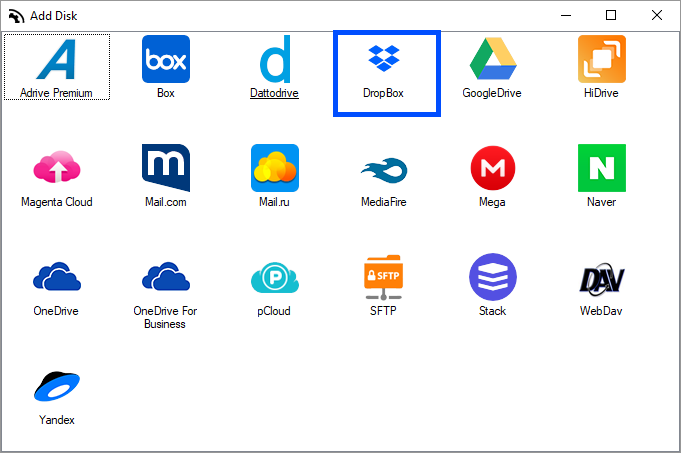The height and width of the screenshot is (453, 681).
Task: Click the 'SFTP' text label
Action: click(x=383, y=311)
